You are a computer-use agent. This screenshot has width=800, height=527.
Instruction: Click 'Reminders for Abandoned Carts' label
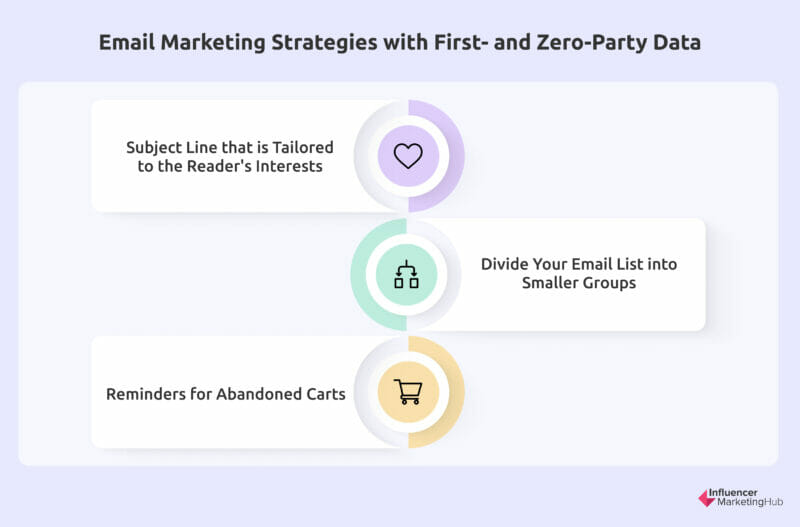(226, 394)
